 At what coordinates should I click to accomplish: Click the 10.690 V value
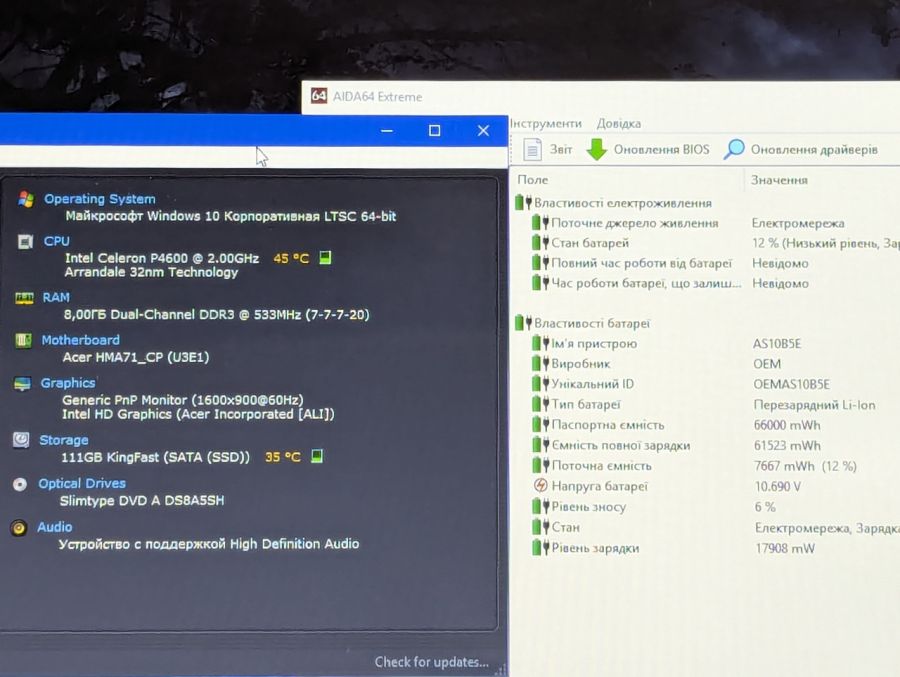(778, 486)
